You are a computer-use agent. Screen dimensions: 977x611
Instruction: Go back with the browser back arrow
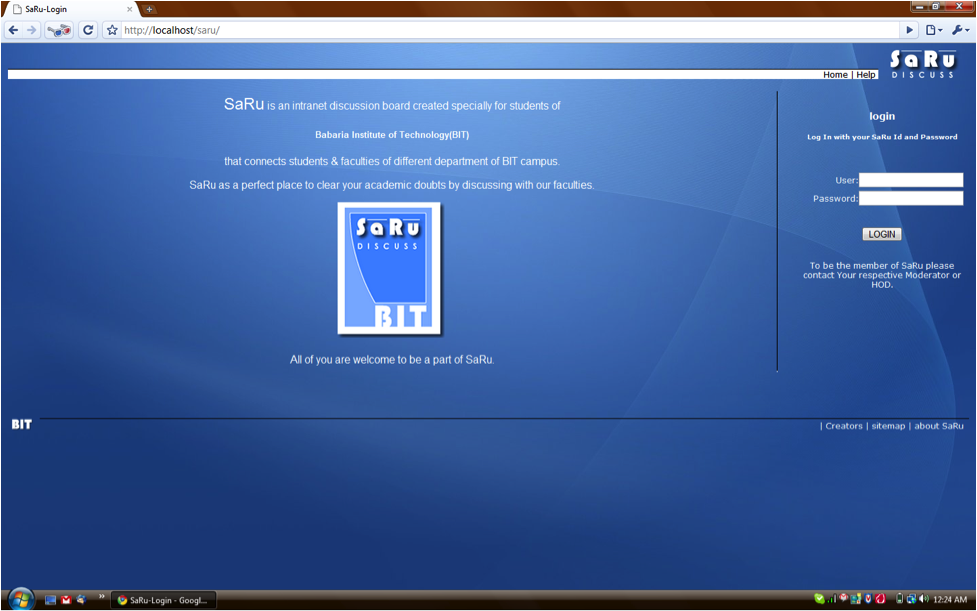pyautogui.click(x=13, y=30)
